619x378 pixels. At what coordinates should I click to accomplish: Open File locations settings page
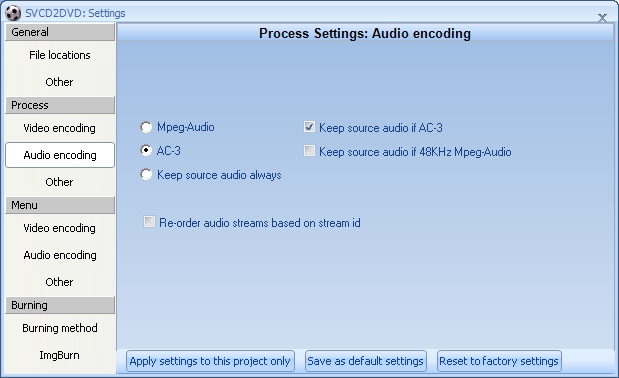tap(60, 55)
